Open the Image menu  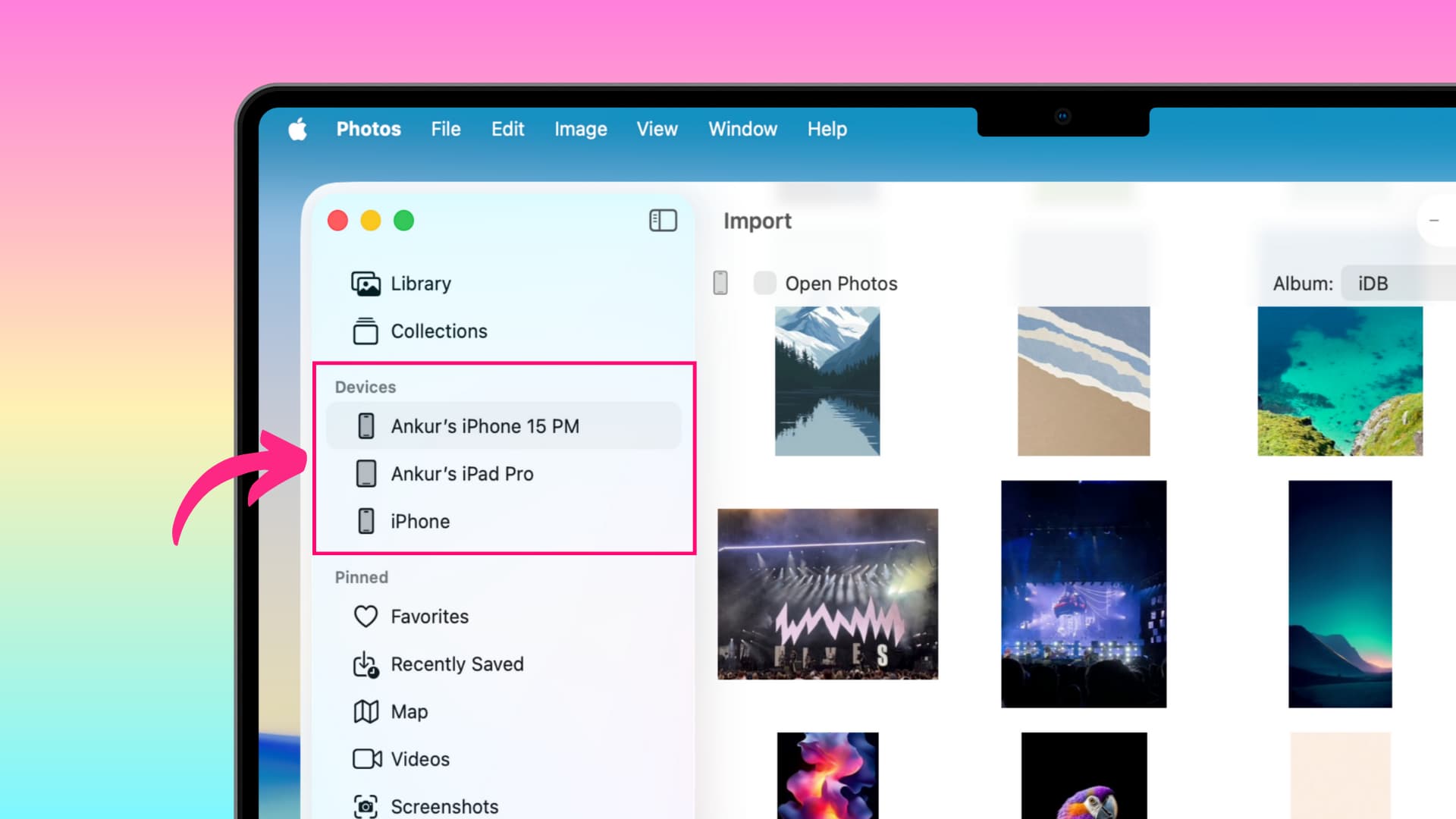[580, 129]
